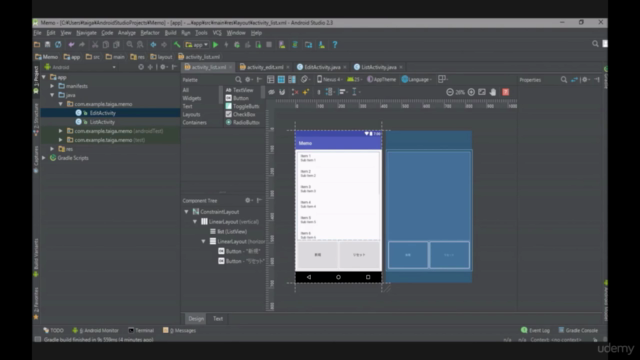Switch to the Text tab at bottom
The image size is (640, 360).
coord(218,319)
